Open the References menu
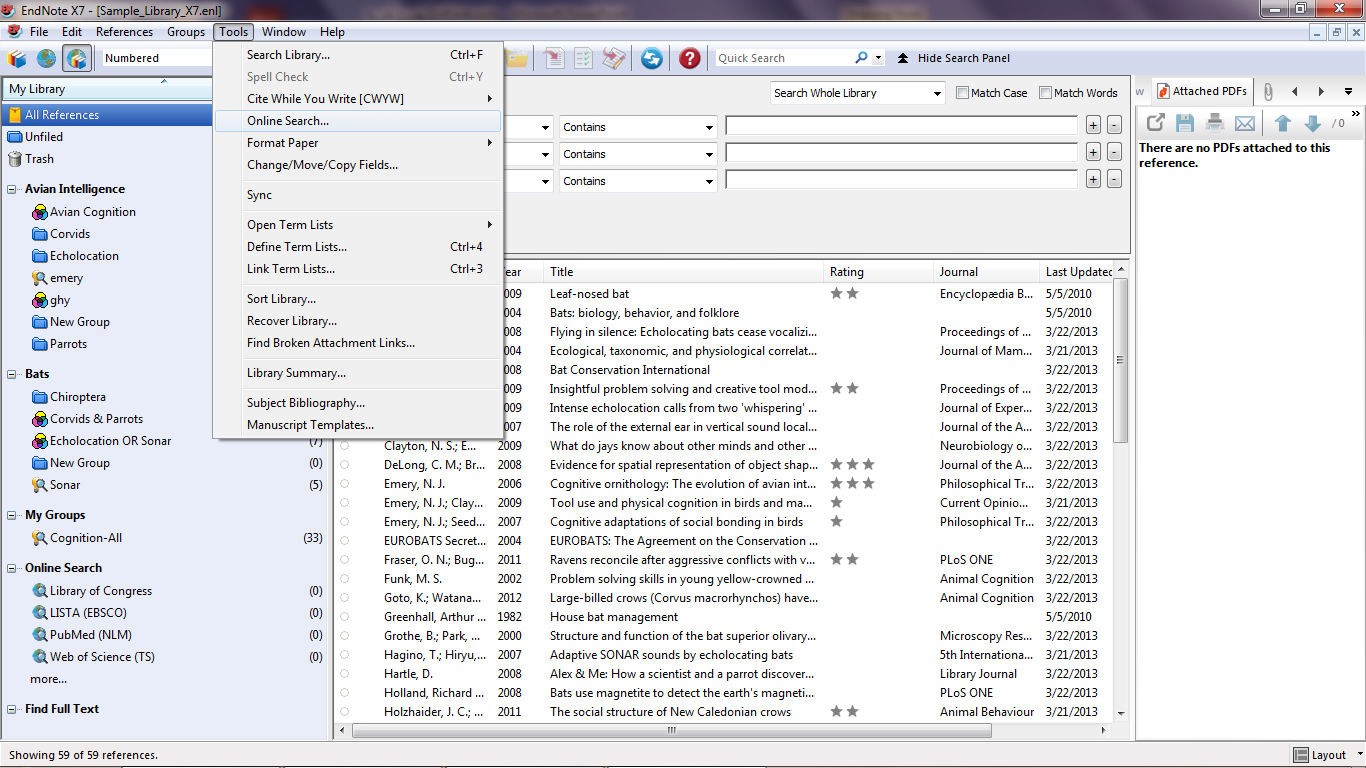 (x=124, y=32)
